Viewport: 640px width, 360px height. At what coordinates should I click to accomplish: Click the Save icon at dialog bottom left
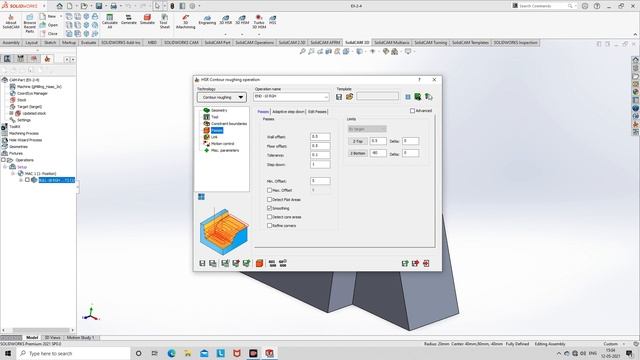[202, 263]
